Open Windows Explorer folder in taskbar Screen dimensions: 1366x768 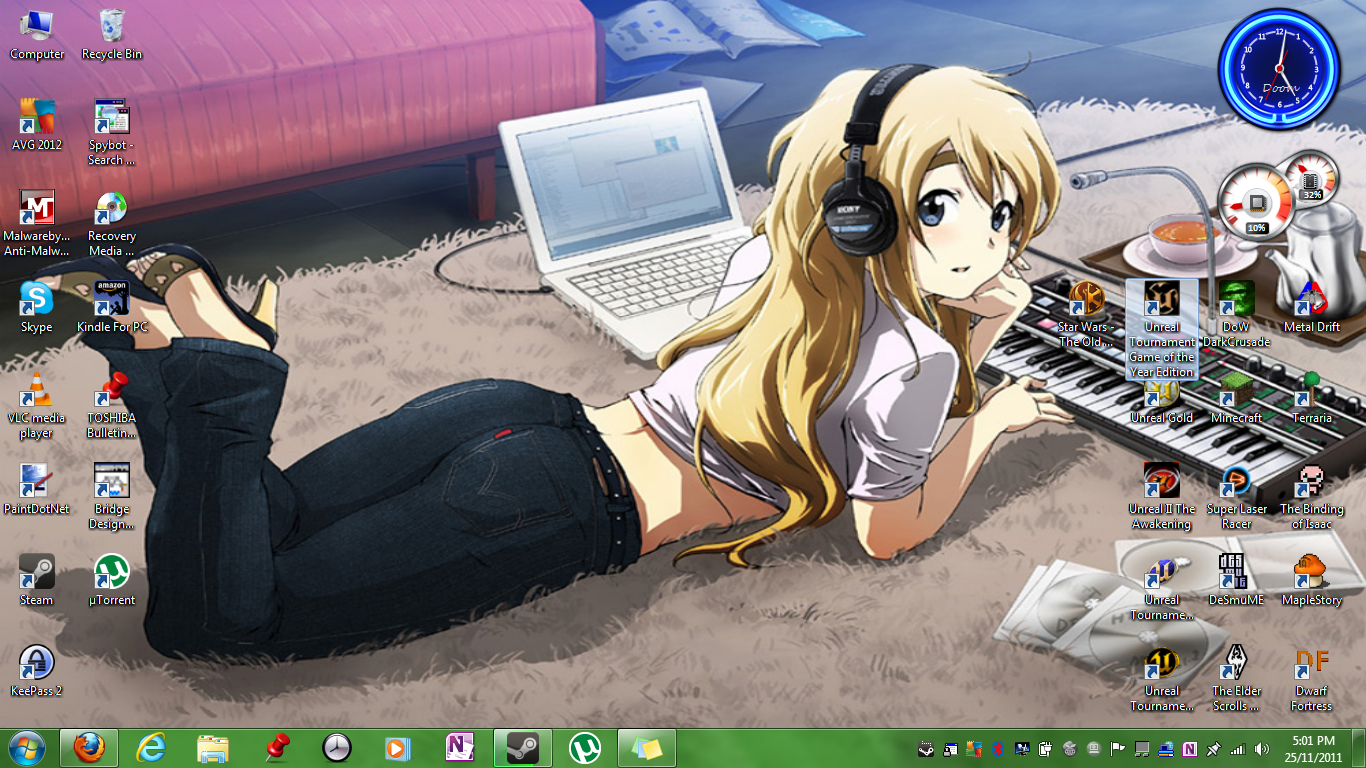click(x=213, y=748)
